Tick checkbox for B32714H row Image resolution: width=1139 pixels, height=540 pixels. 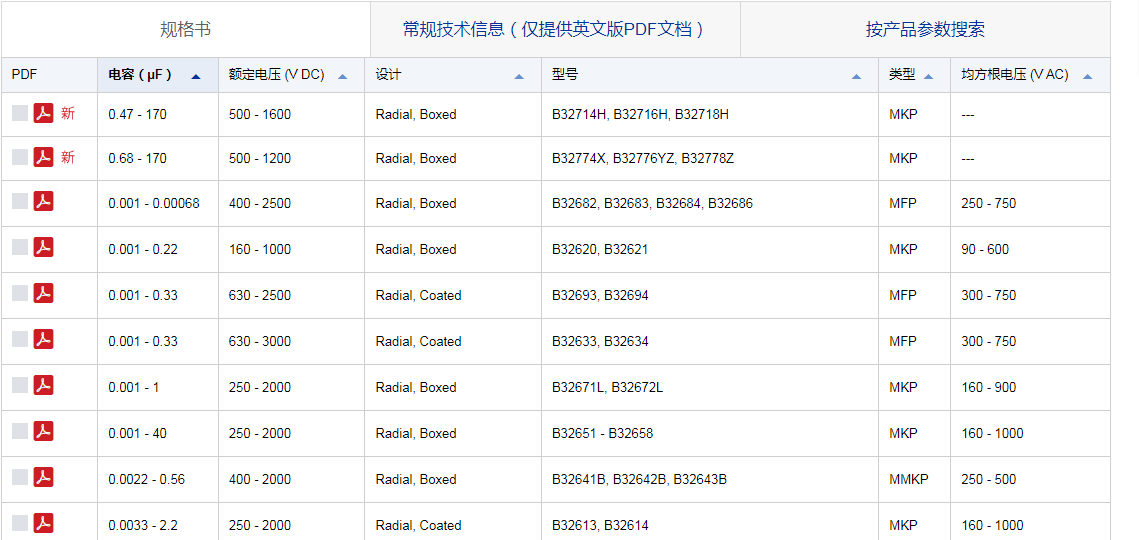[x=20, y=114]
